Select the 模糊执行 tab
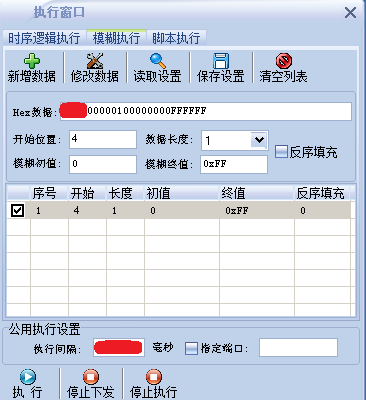Image resolution: width=366 pixels, height=400 pixels. pyautogui.click(x=116, y=38)
